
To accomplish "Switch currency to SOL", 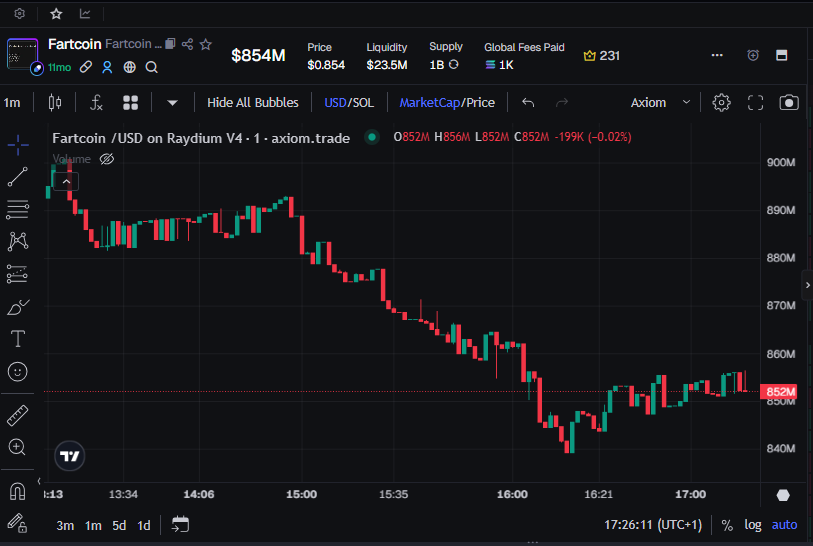I will tap(362, 103).
